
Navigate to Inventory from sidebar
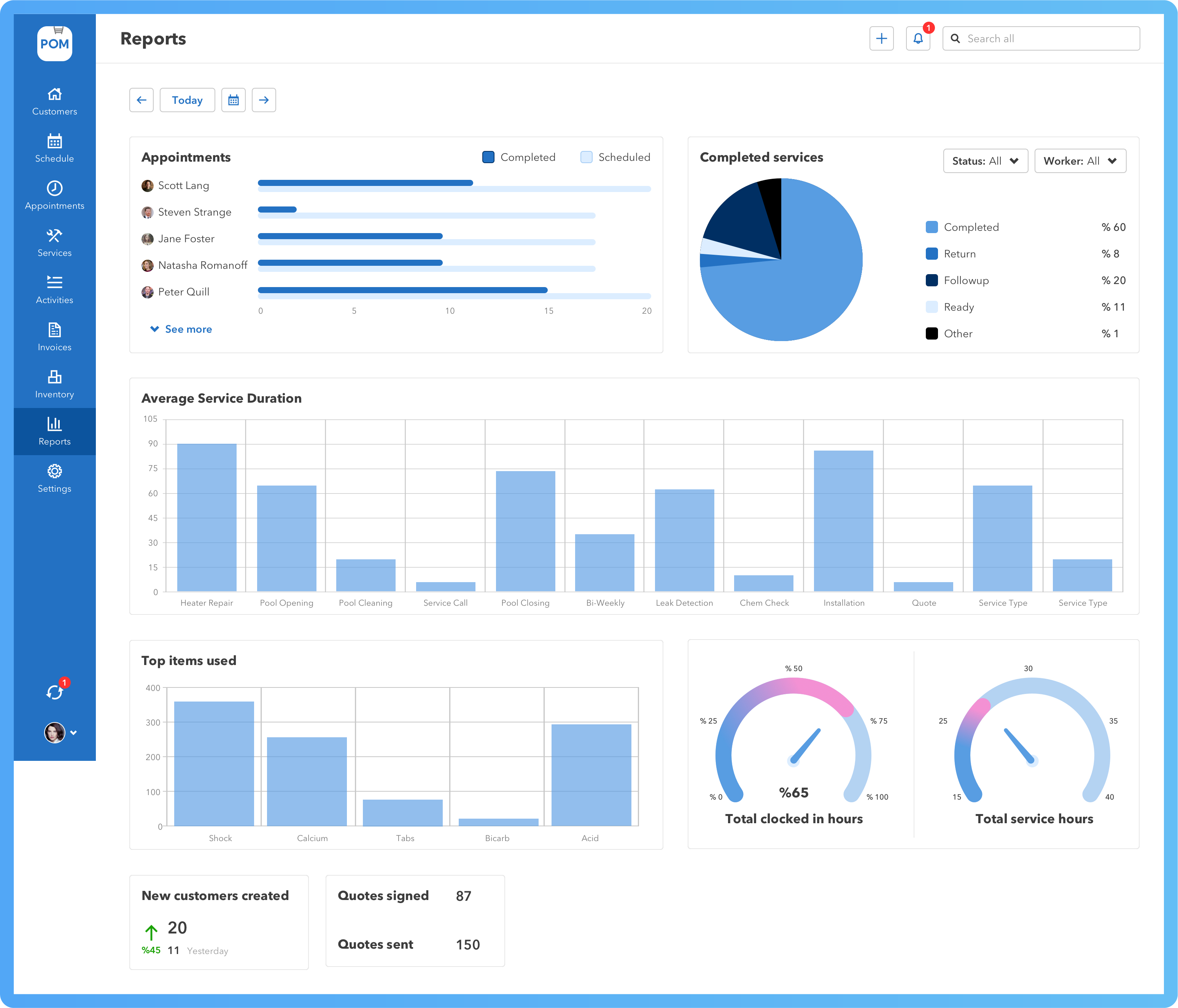point(54,385)
